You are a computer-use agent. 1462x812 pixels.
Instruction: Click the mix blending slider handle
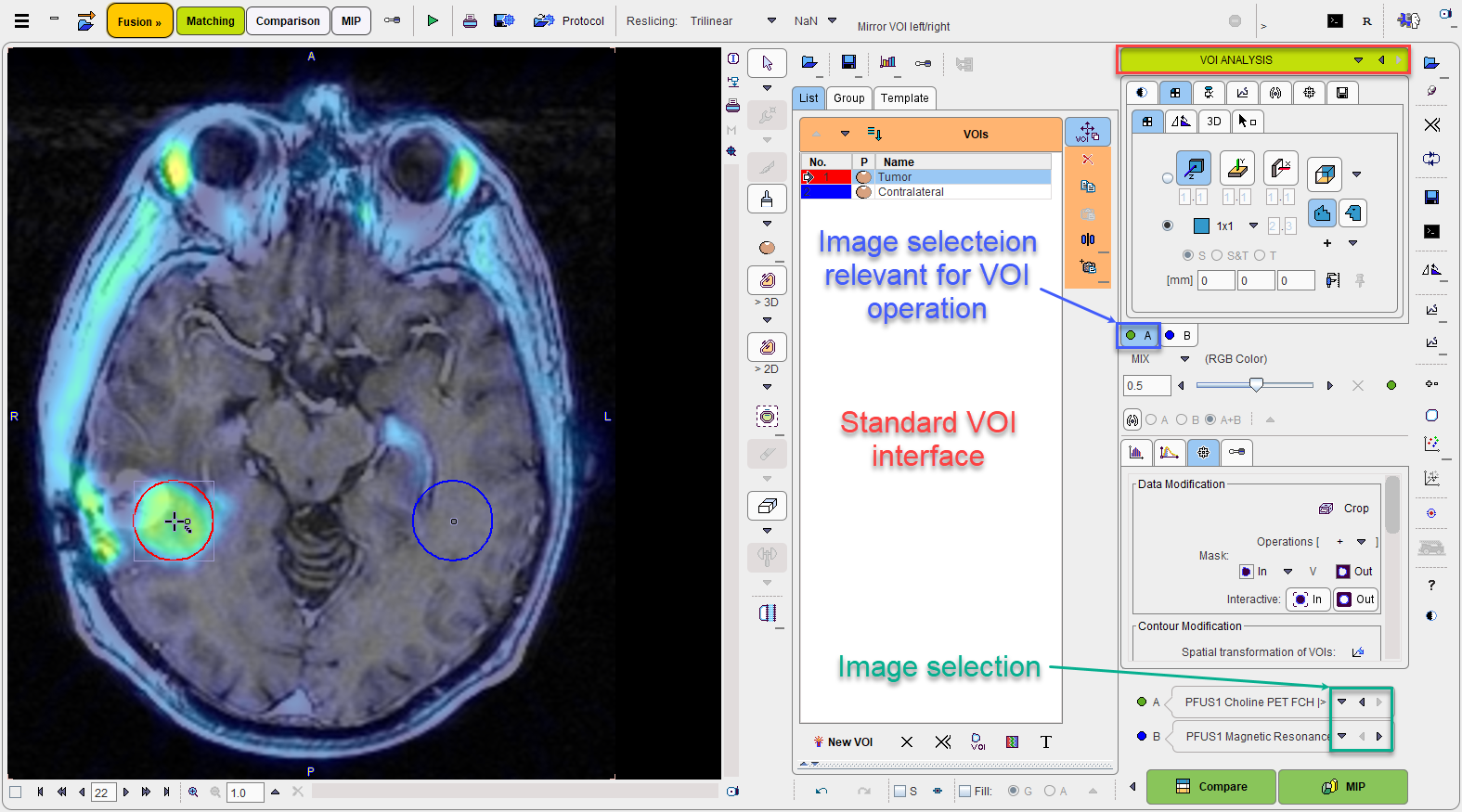coord(1256,384)
